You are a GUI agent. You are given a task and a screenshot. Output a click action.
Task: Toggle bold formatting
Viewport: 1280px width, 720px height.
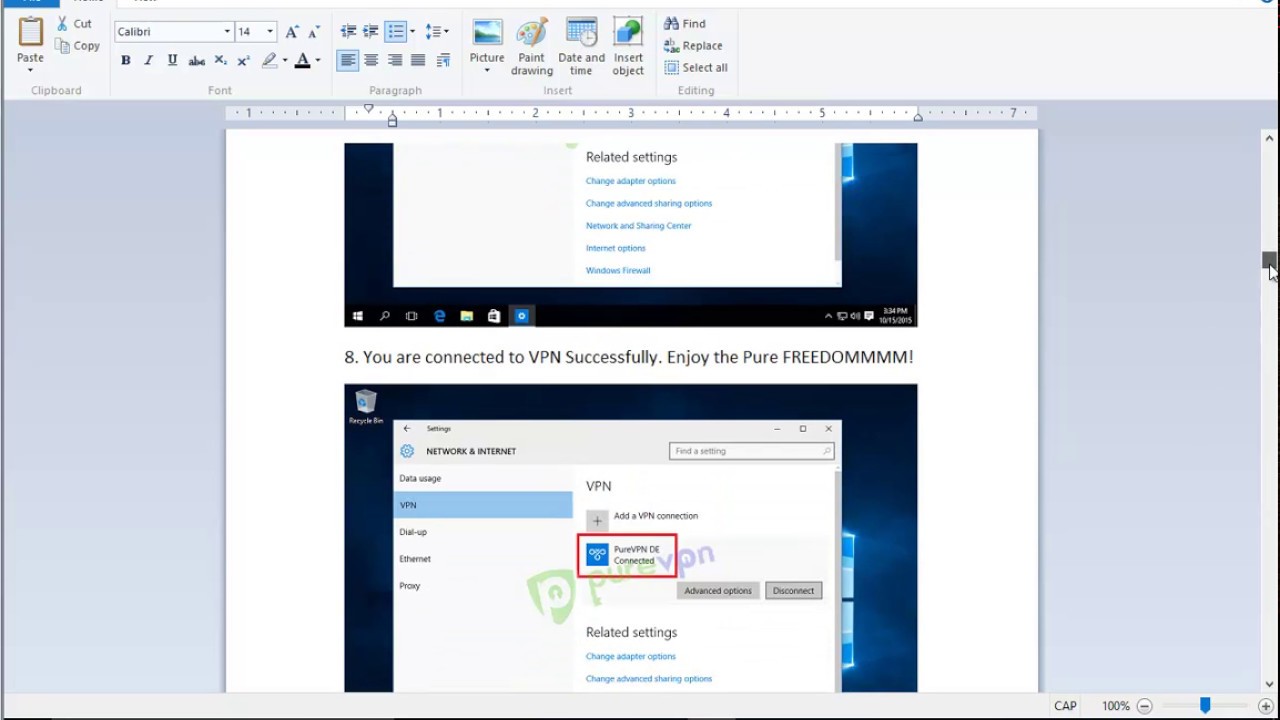[x=126, y=61]
